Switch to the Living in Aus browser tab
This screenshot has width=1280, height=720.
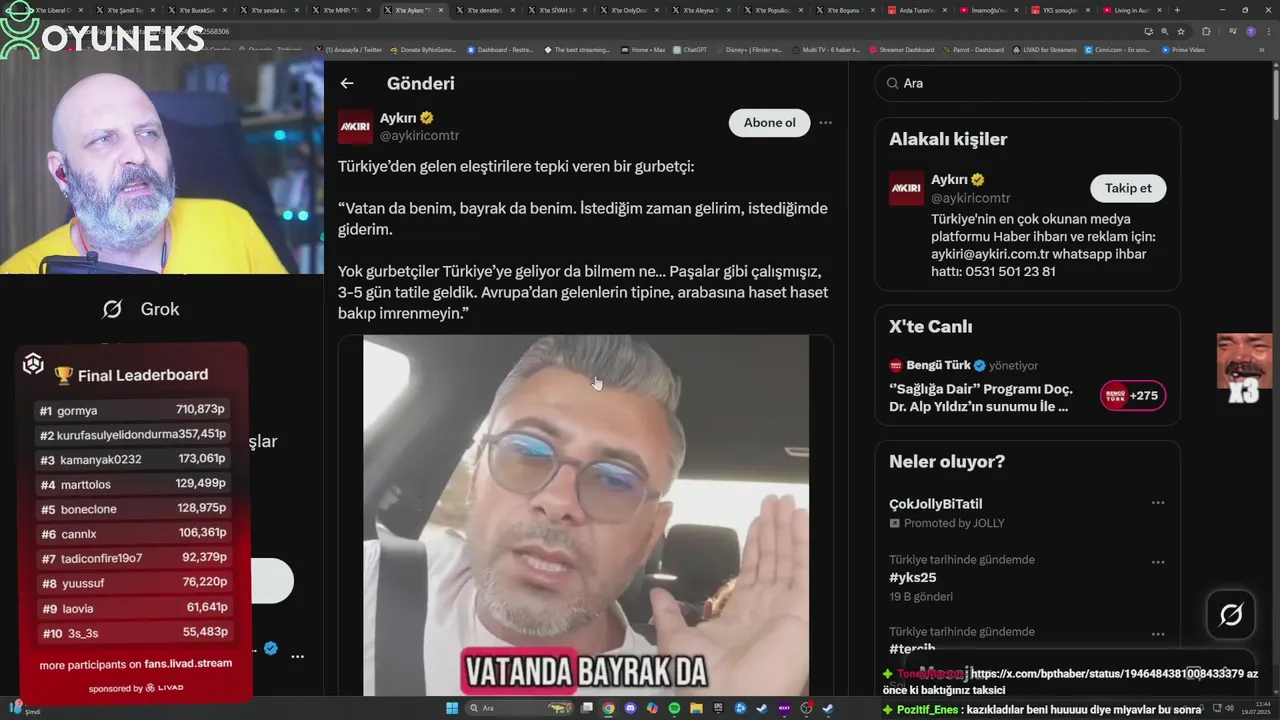[1131, 10]
